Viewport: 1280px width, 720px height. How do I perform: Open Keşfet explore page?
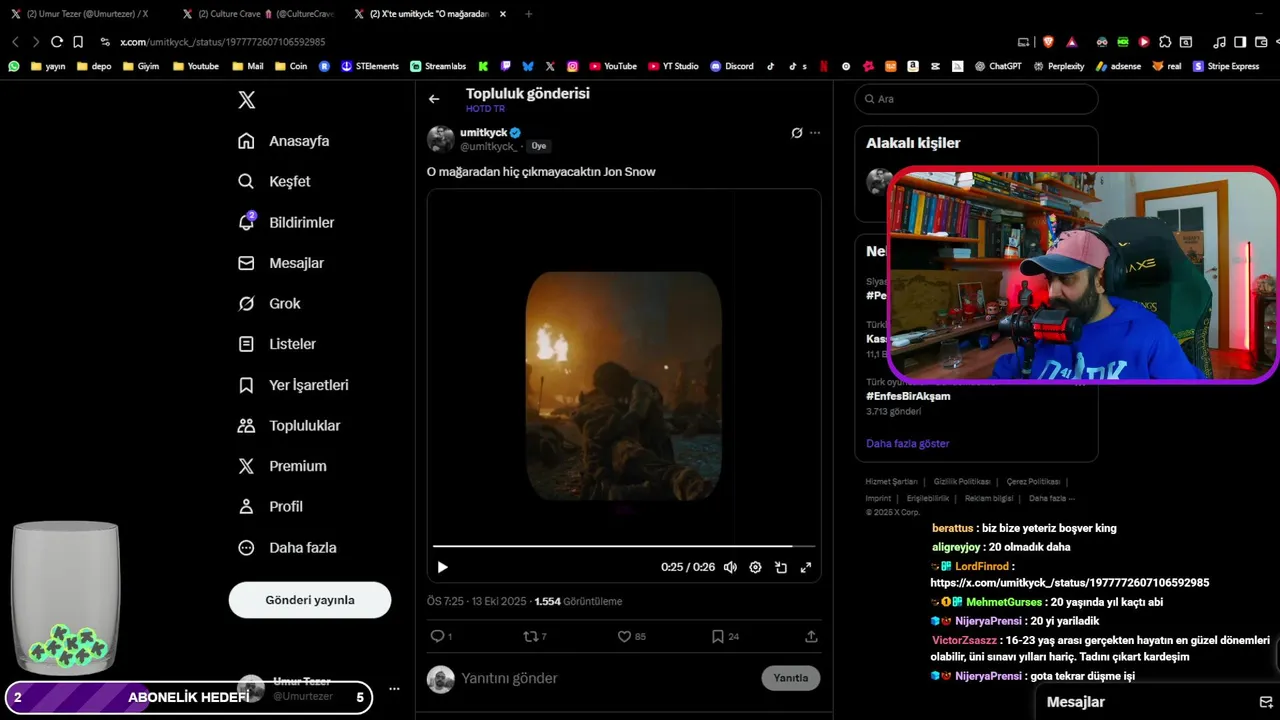click(x=274, y=182)
